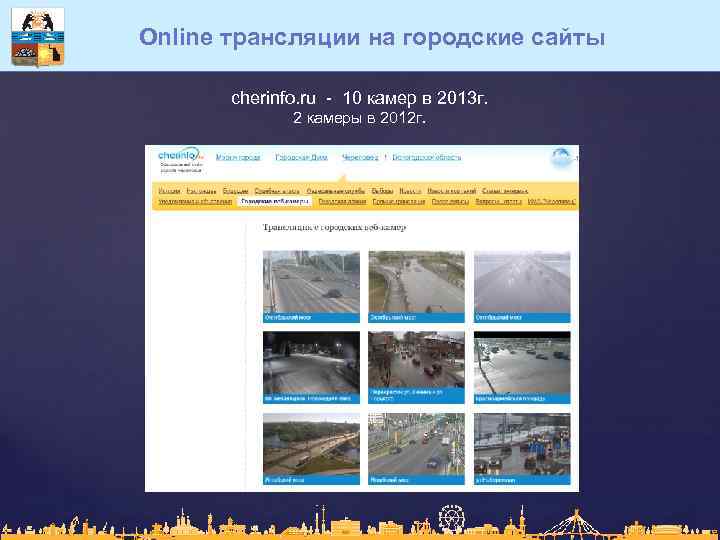Open the 'Городская Дума' top link

coord(301,158)
